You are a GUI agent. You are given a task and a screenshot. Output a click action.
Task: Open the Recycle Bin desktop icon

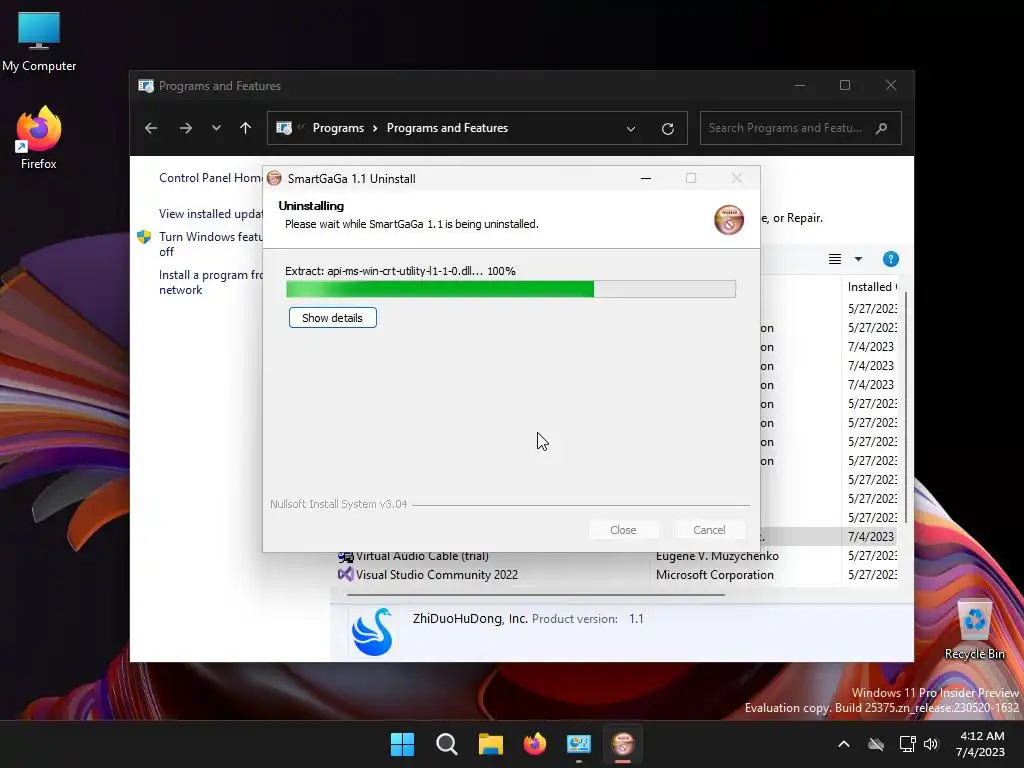974,630
